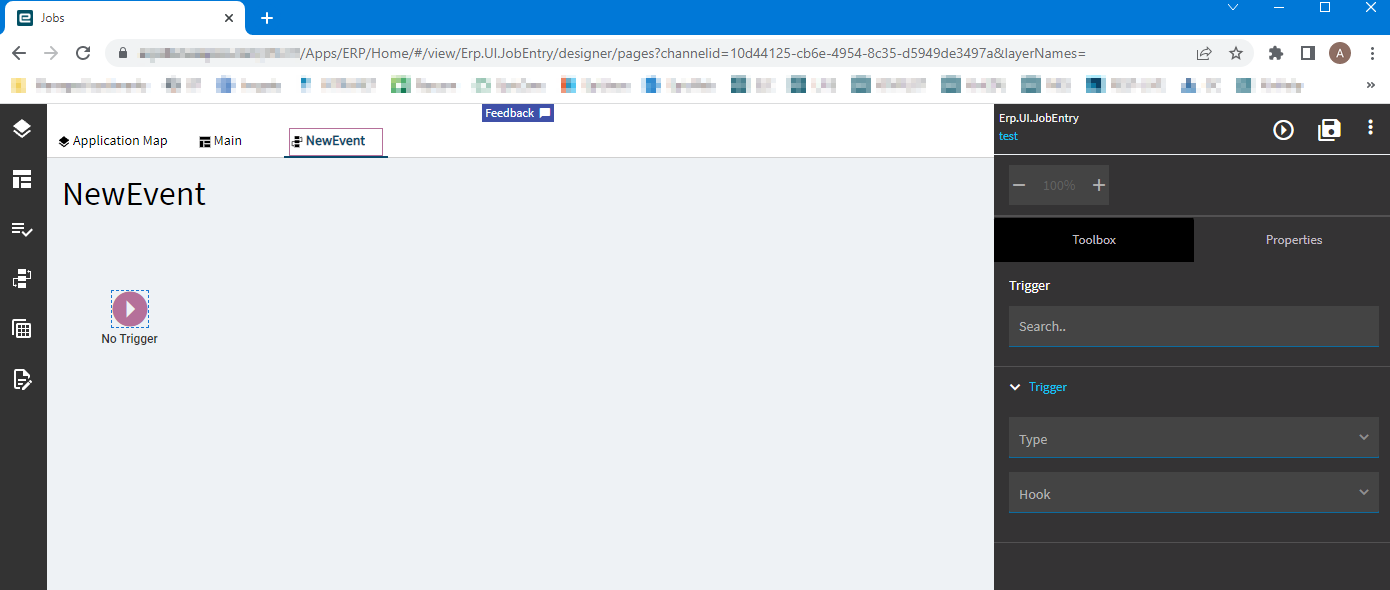
Task: Share this page via share icon
Action: tap(1204, 53)
